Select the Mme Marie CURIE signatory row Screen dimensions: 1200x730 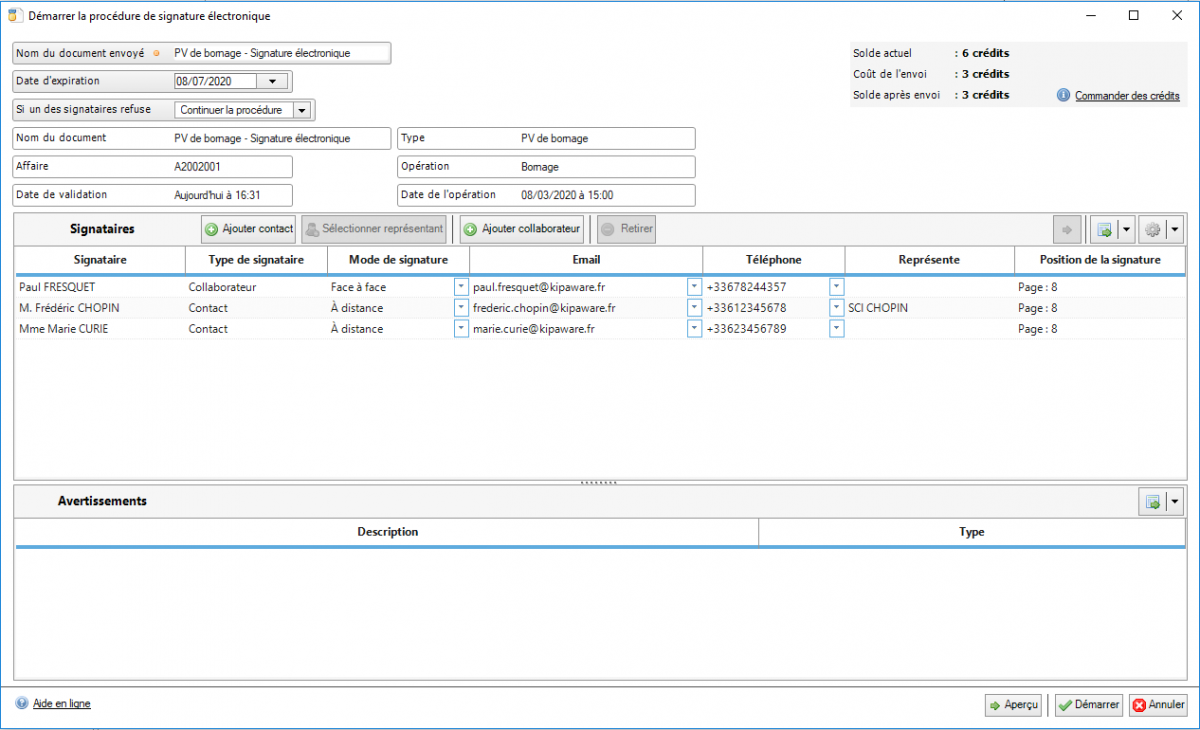point(100,329)
